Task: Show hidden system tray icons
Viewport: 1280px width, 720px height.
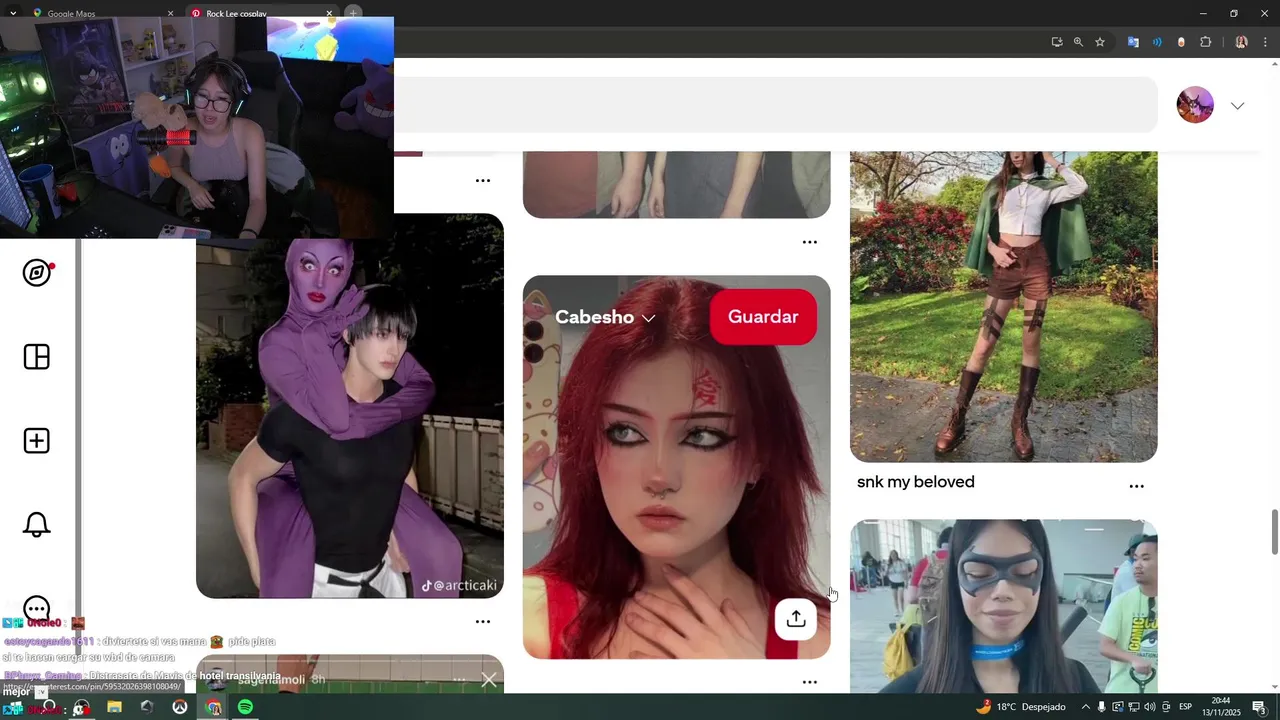Action: click(x=1086, y=707)
